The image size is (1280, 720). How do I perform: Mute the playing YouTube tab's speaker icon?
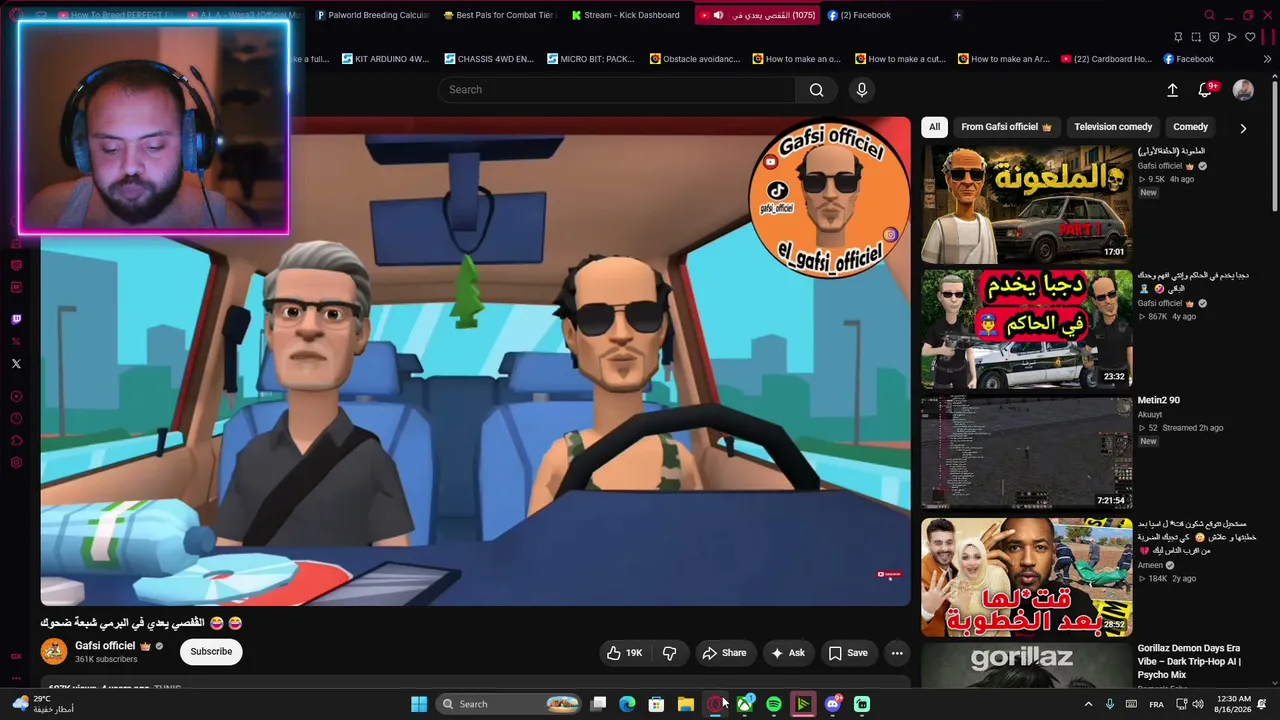click(718, 15)
